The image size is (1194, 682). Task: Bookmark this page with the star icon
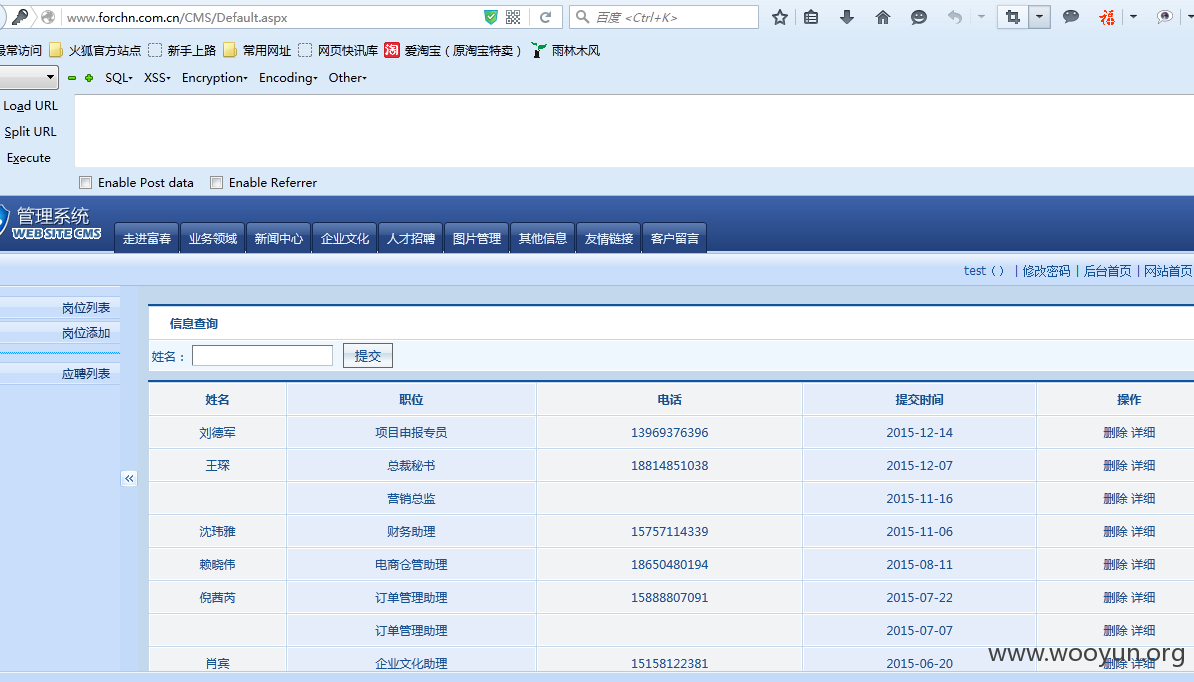click(780, 17)
